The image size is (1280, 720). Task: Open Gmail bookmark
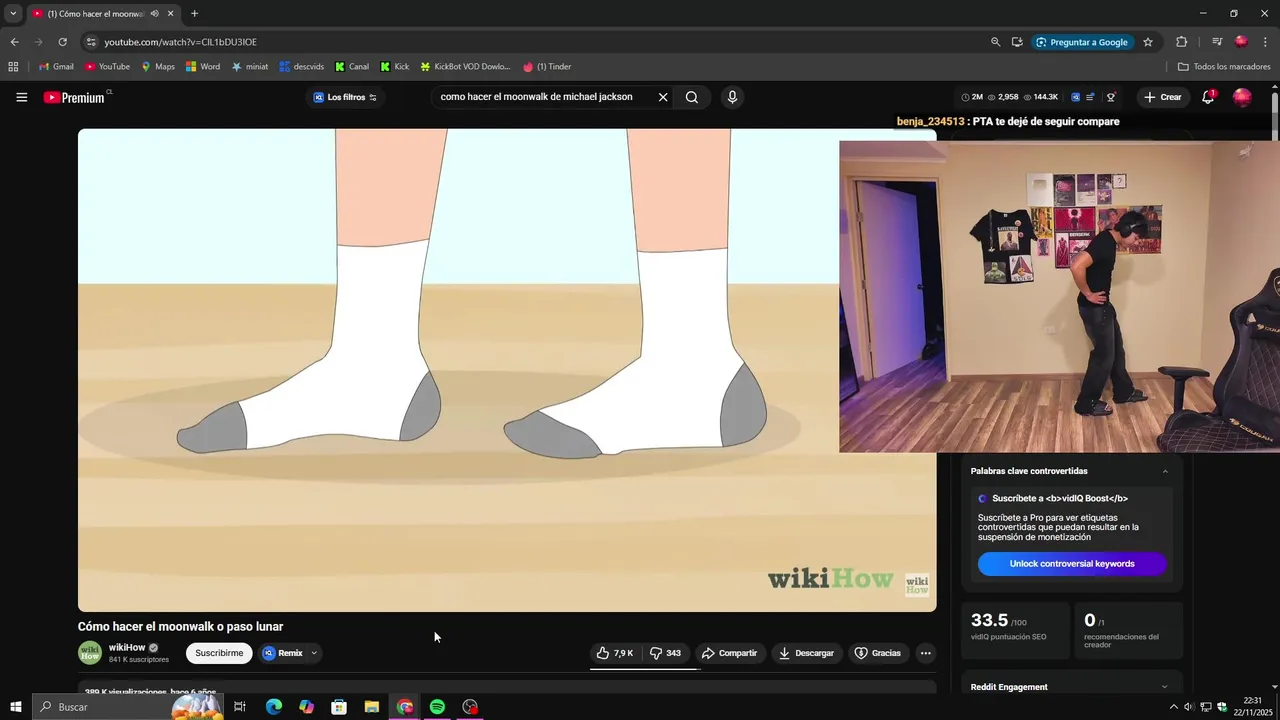56,67
